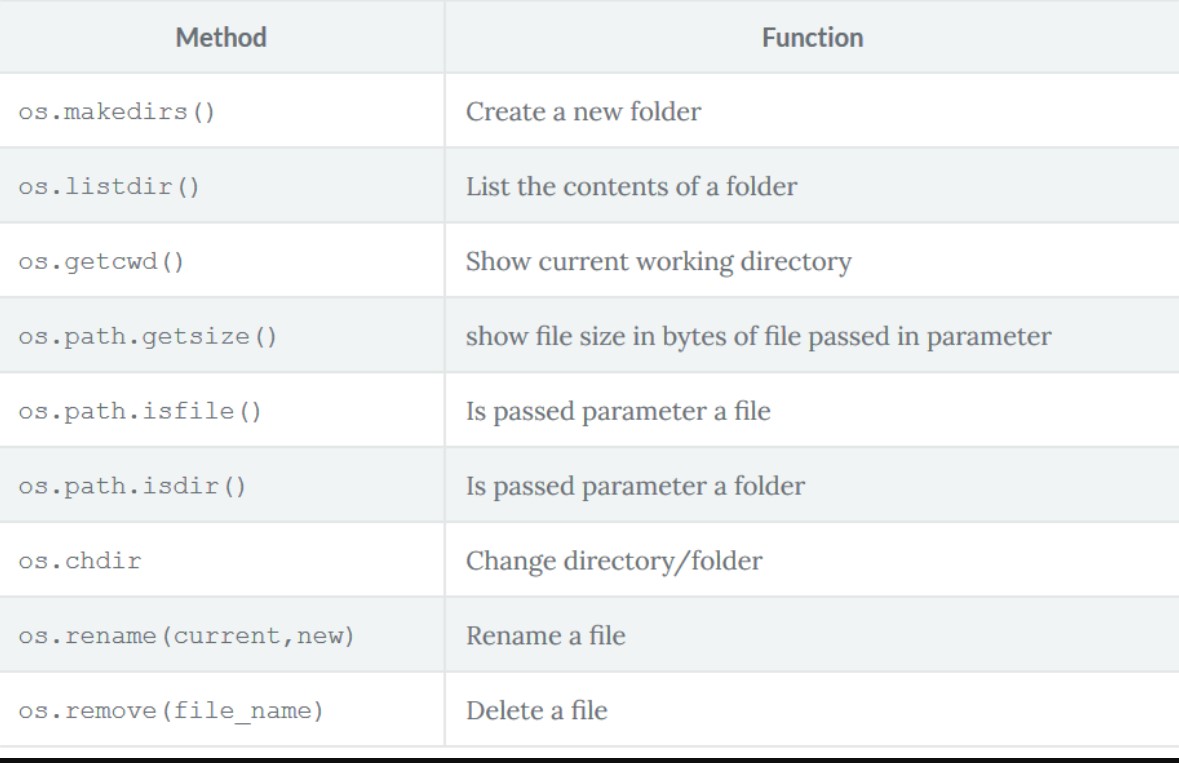
Task: Click the os.makedirs() method cell
Action: click(x=117, y=111)
